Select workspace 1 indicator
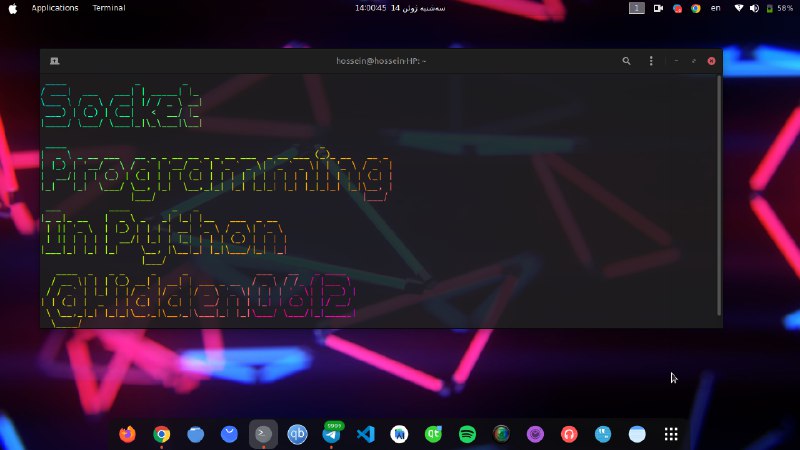Screen dimensions: 800x450 pos(636,8)
